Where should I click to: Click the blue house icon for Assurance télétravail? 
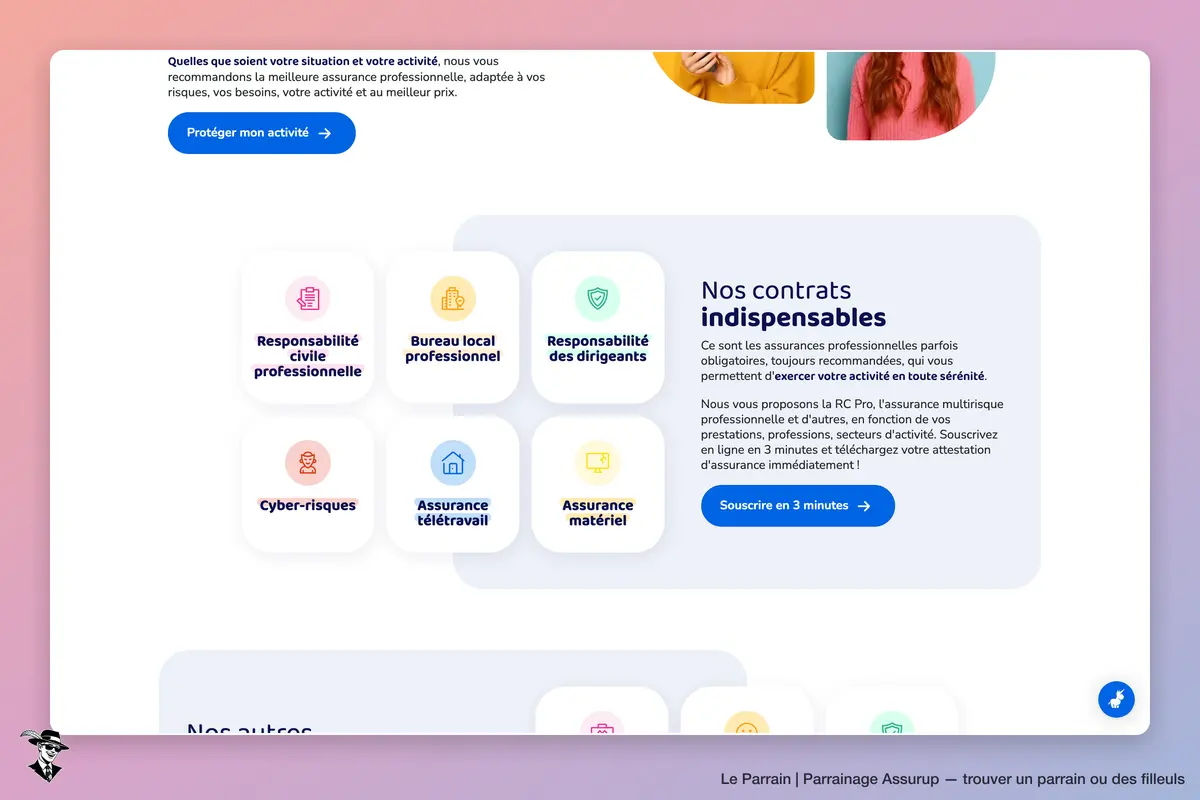[x=453, y=463]
